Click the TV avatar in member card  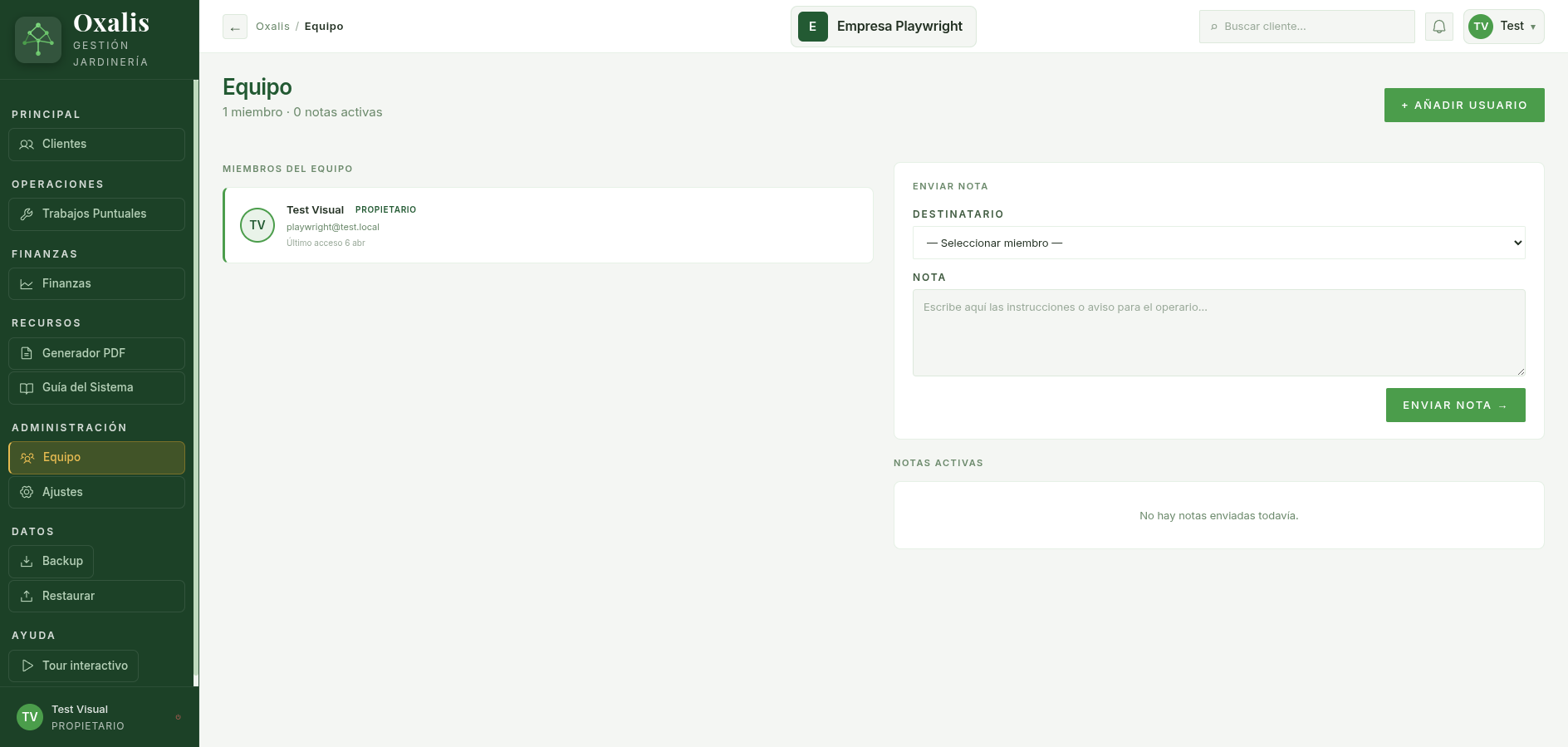(x=257, y=225)
